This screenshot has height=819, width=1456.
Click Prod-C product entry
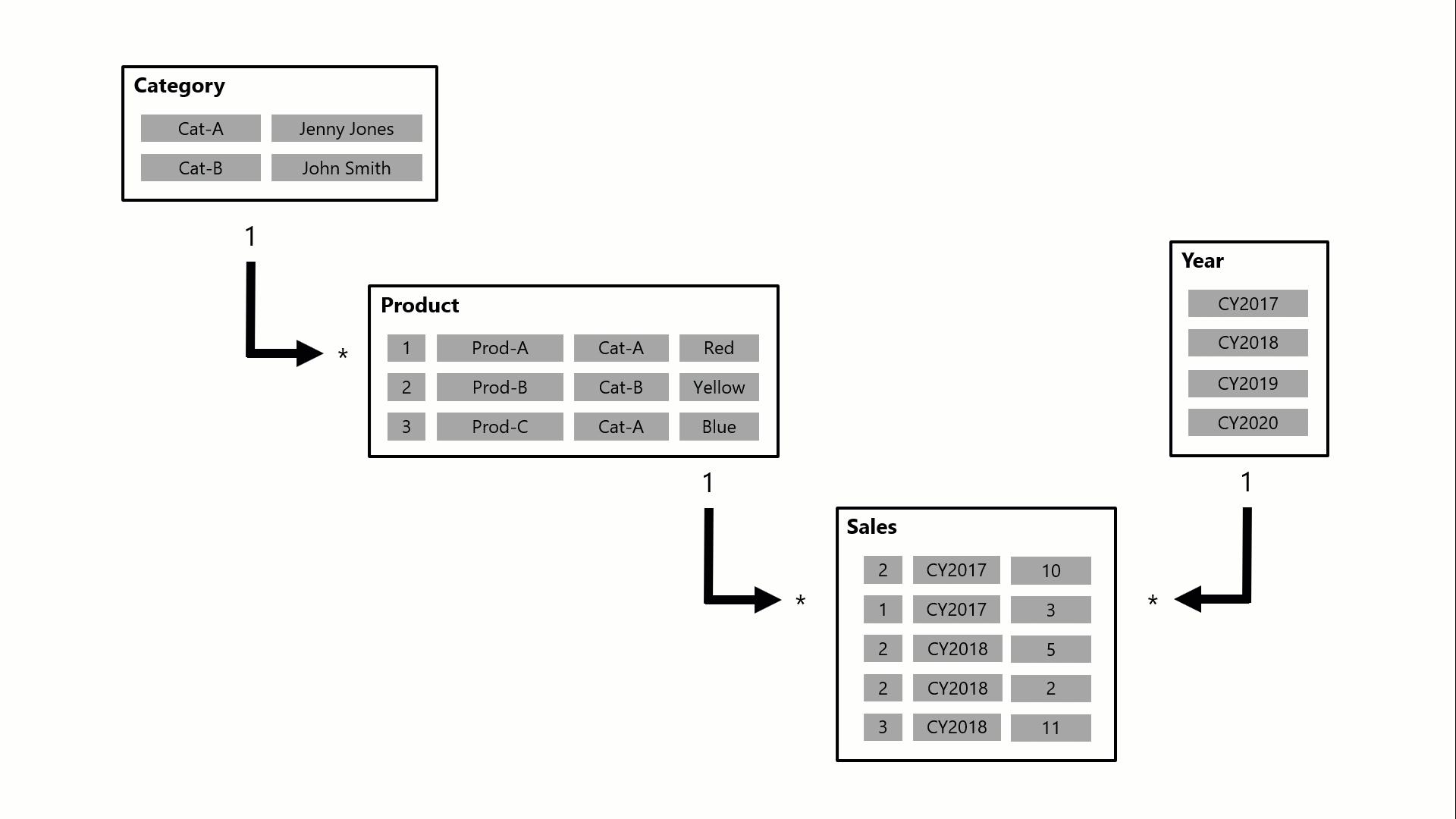point(498,427)
